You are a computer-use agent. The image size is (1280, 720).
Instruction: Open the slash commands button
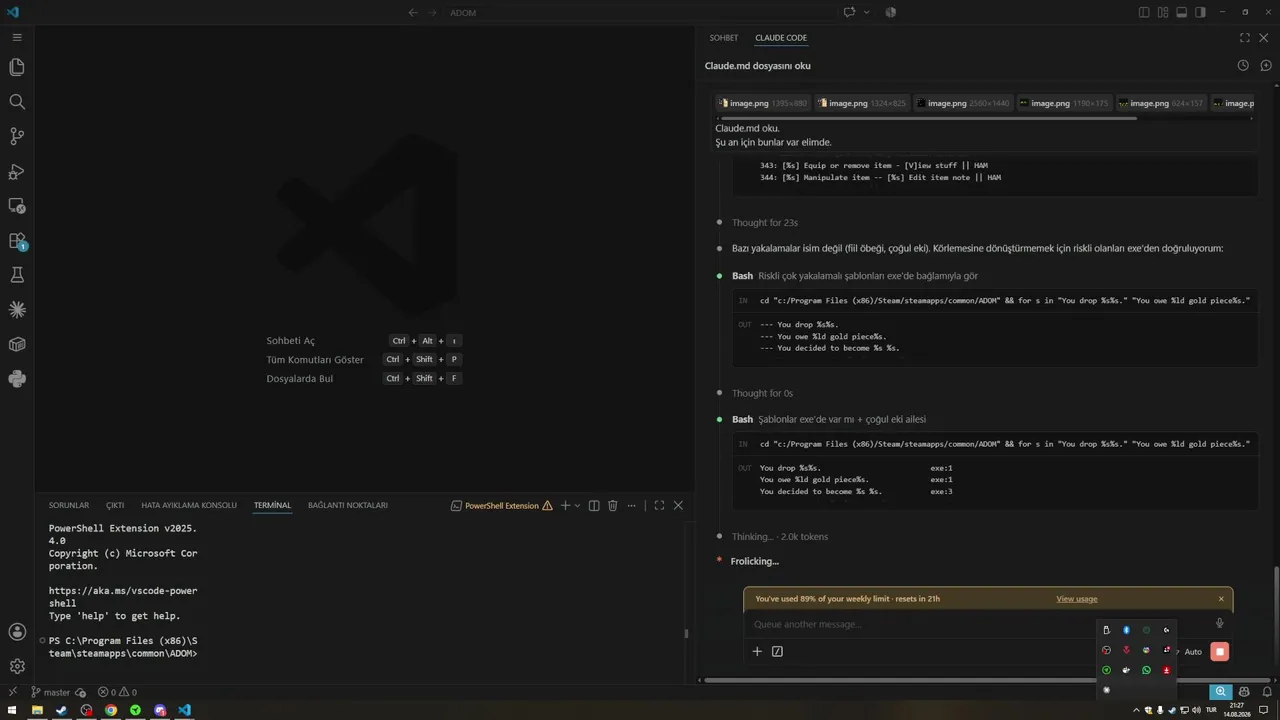pyautogui.click(x=778, y=651)
